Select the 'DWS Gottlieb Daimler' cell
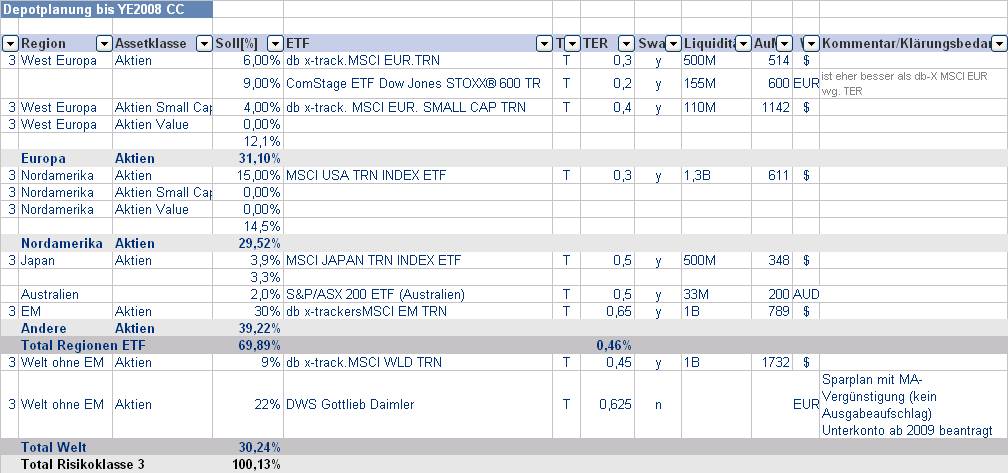The width and height of the screenshot is (1008, 473). [x=350, y=404]
